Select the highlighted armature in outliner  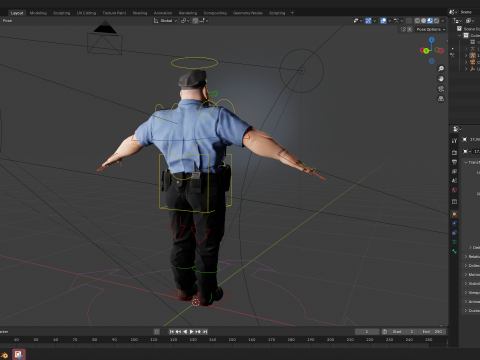tap(473, 55)
